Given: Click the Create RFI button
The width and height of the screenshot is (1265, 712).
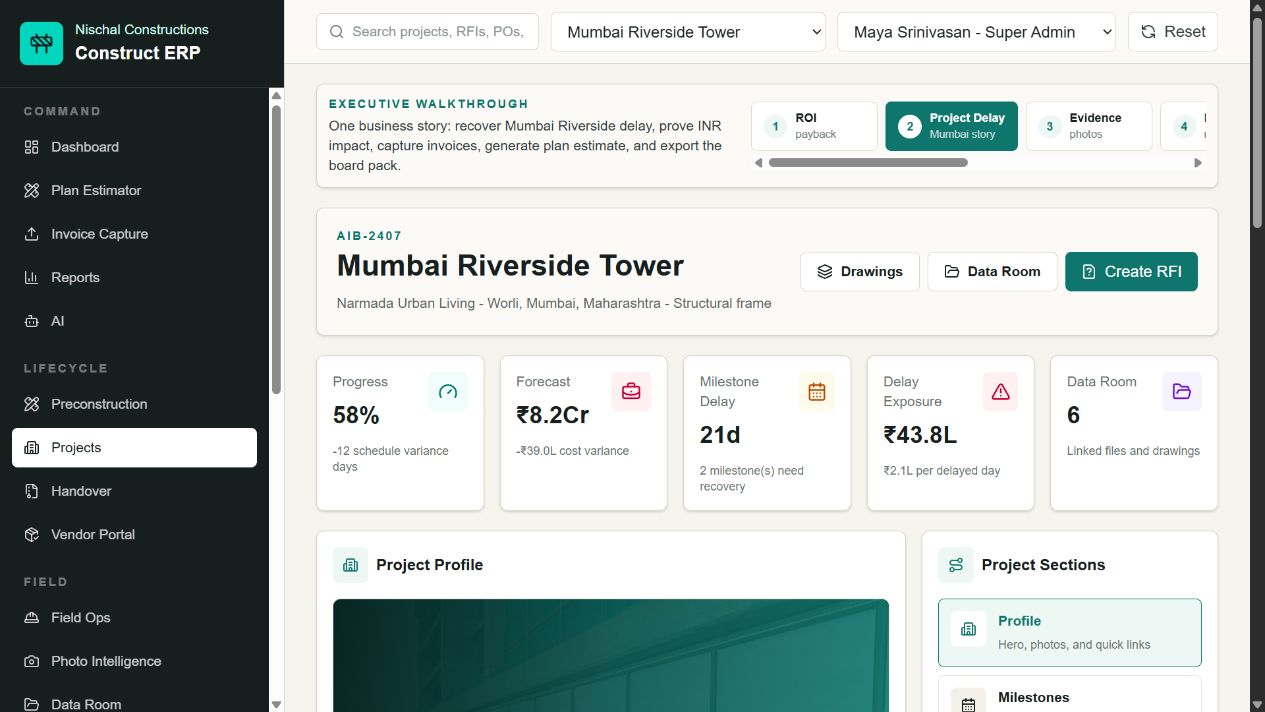Looking at the screenshot, I should [1131, 271].
